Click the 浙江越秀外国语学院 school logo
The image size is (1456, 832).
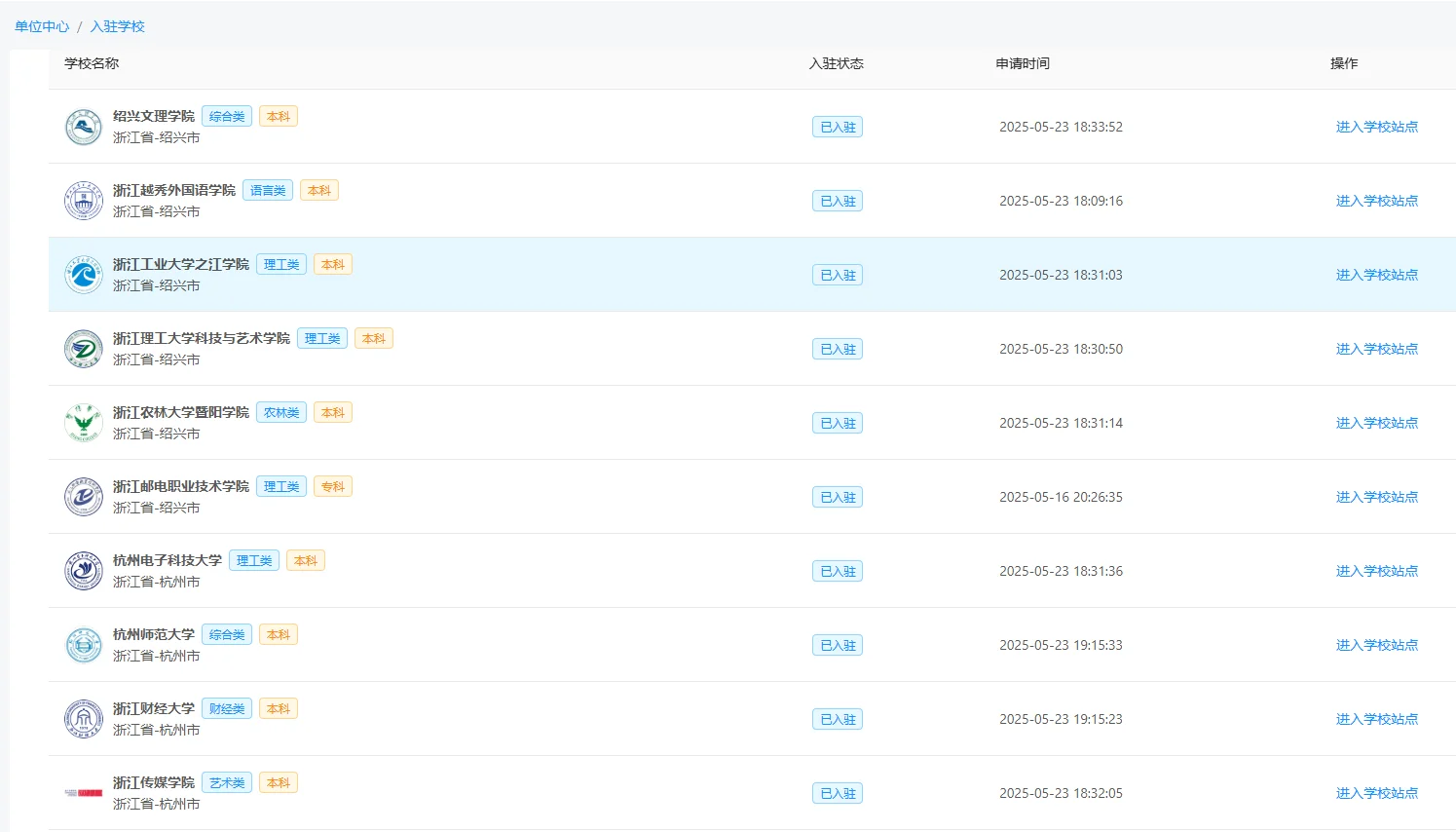pyautogui.click(x=84, y=201)
